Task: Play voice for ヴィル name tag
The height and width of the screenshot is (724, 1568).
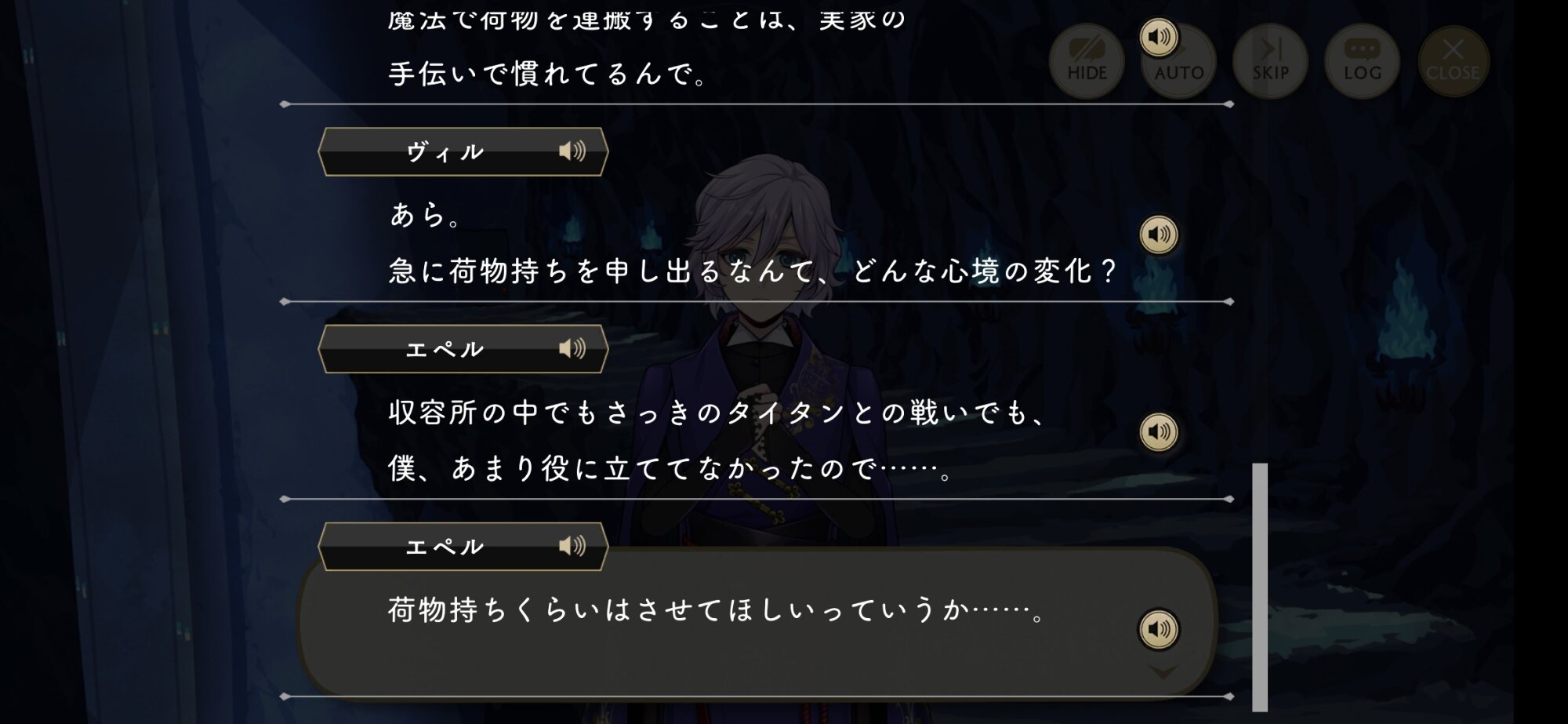Action: [x=572, y=151]
